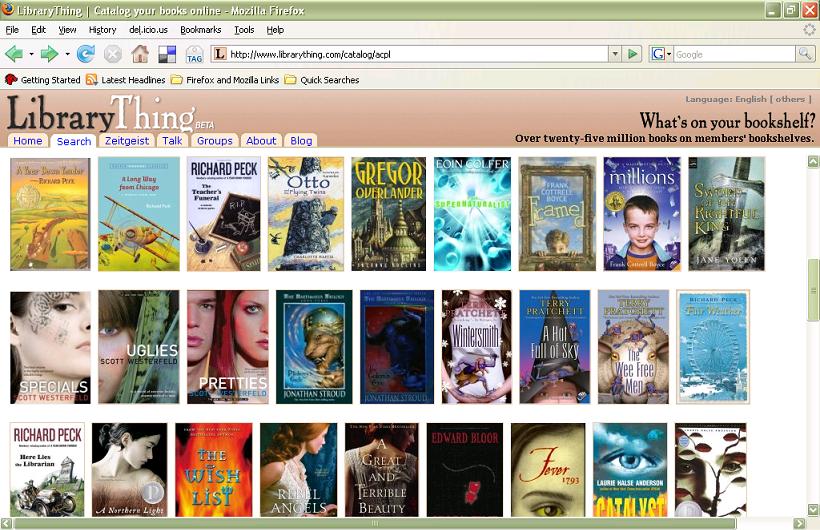Open the Talk tab
820x530 pixels.
tap(172, 141)
